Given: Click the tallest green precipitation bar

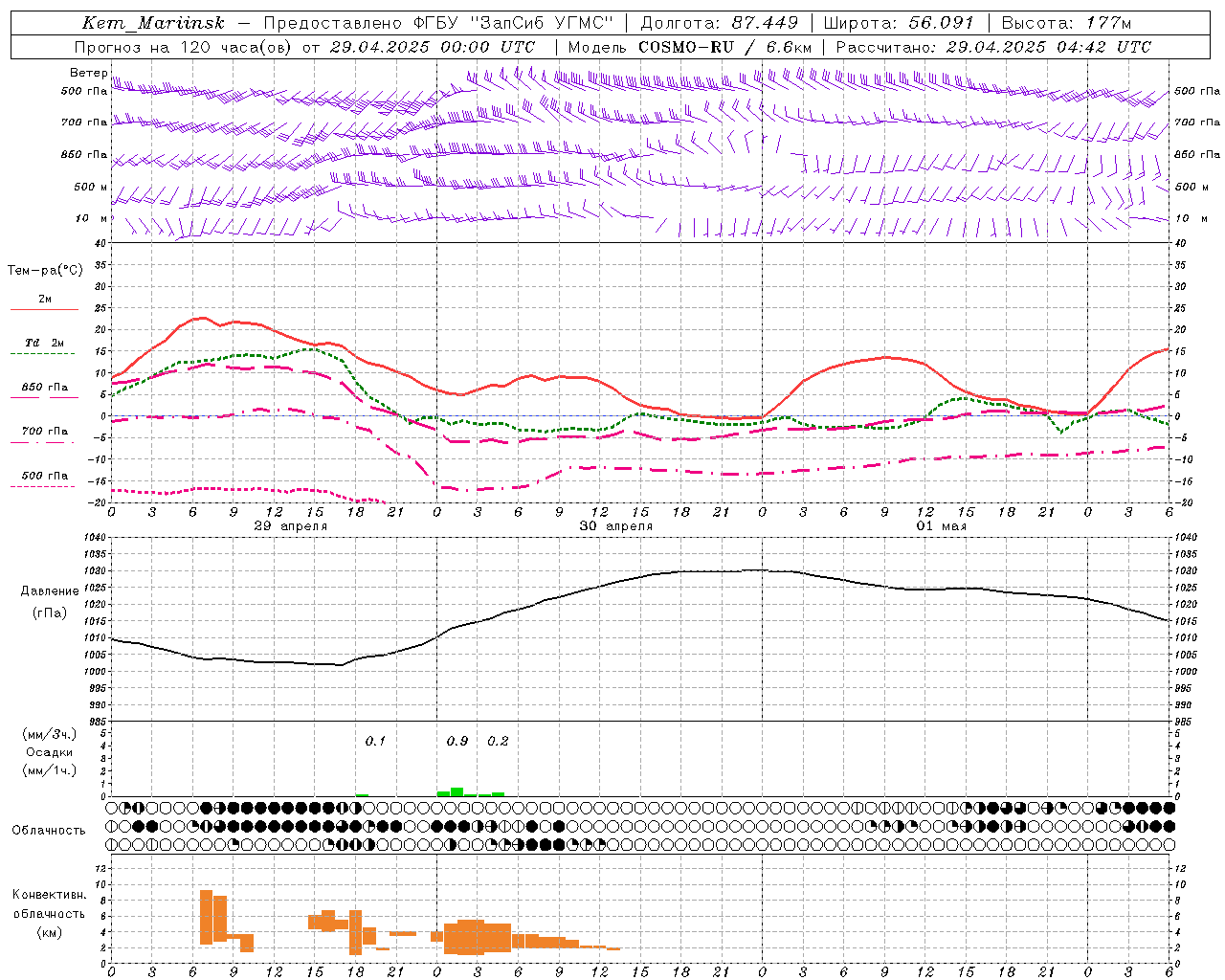Looking at the screenshot, I should [457, 791].
